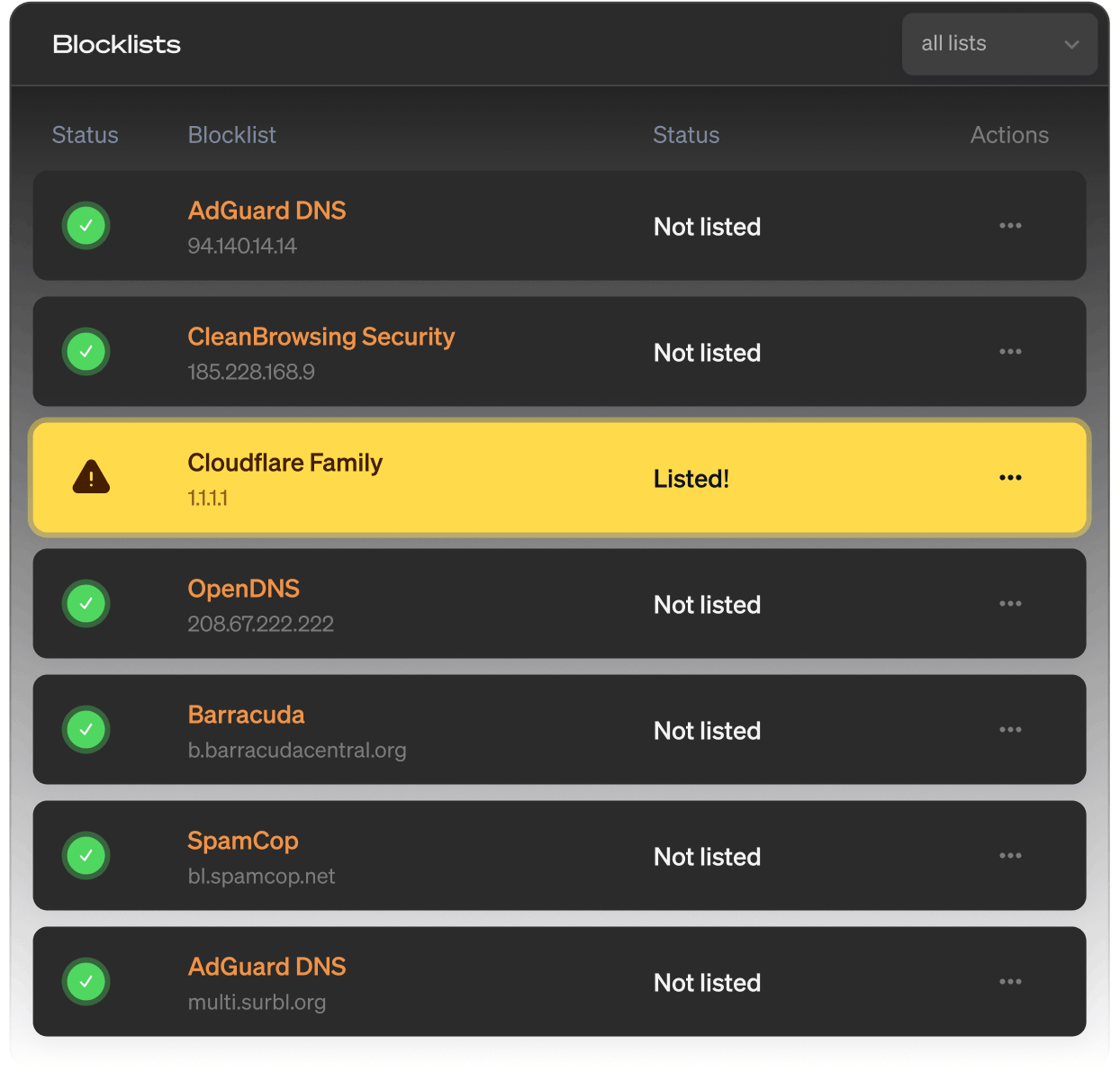The height and width of the screenshot is (1072, 1120).
Task: Click the warning triangle icon on Cloudflare Family
Action: tap(91, 478)
